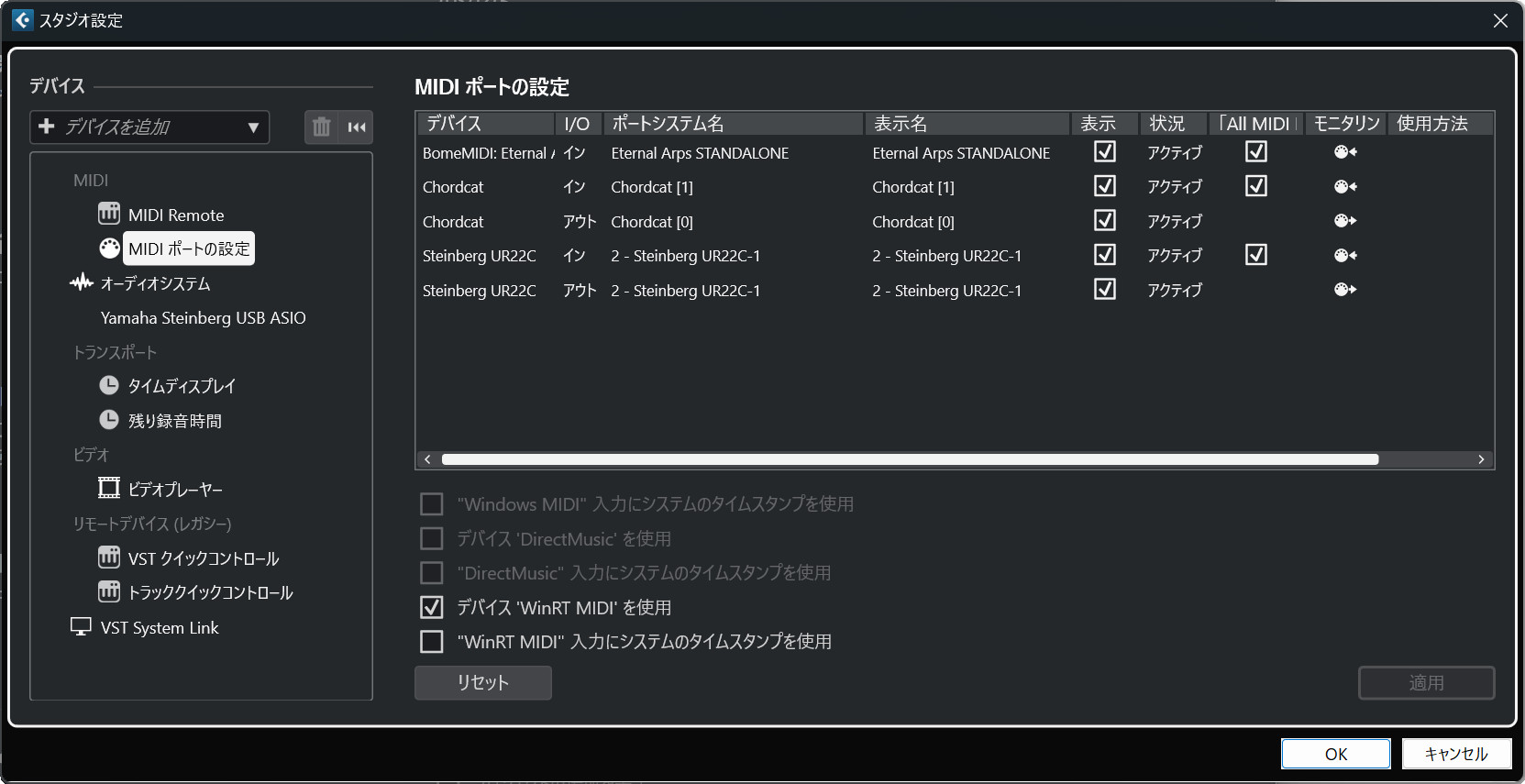Click display name cell 'Chordcat [1]'
Screen dimensions: 1525x784
(913, 187)
